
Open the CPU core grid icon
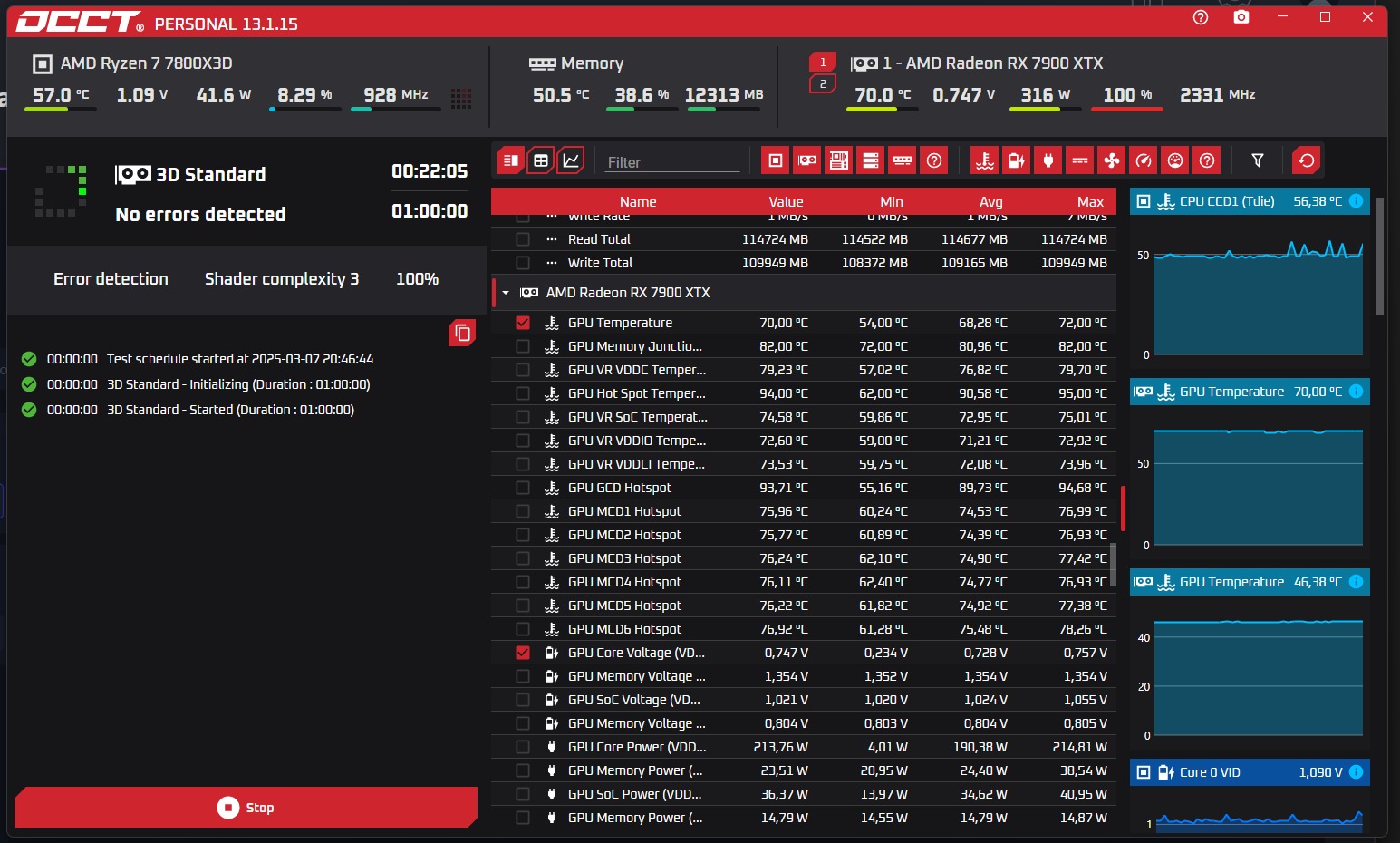[461, 98]
